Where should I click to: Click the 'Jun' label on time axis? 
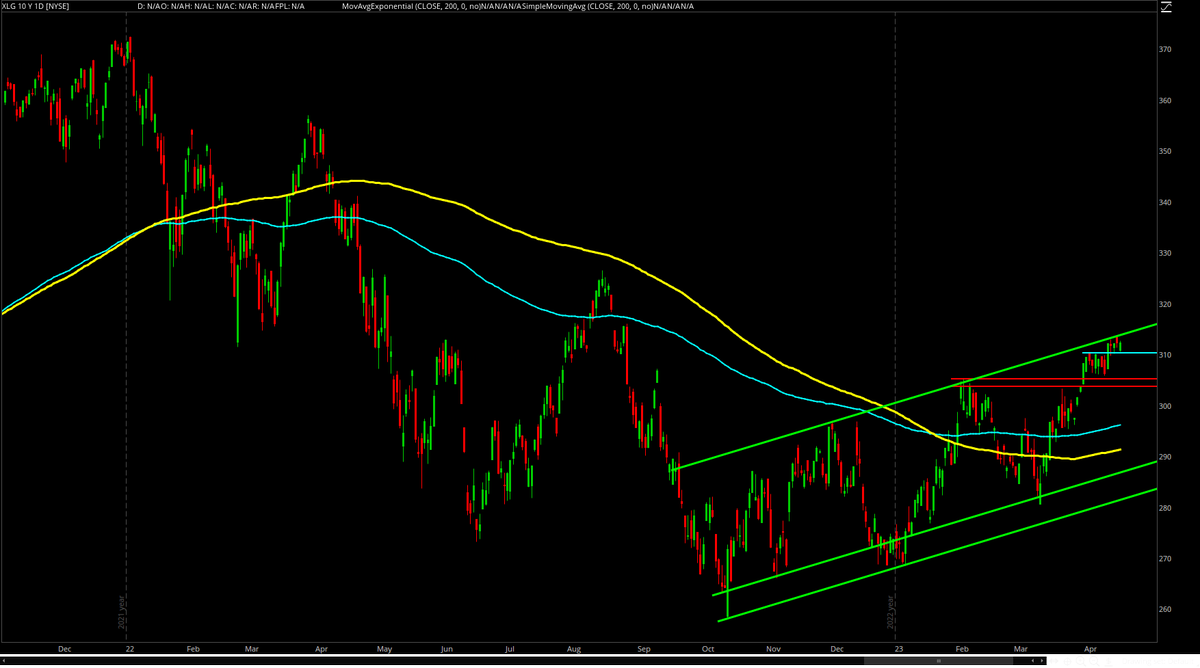pyautogui.click(x=447, y=648)
